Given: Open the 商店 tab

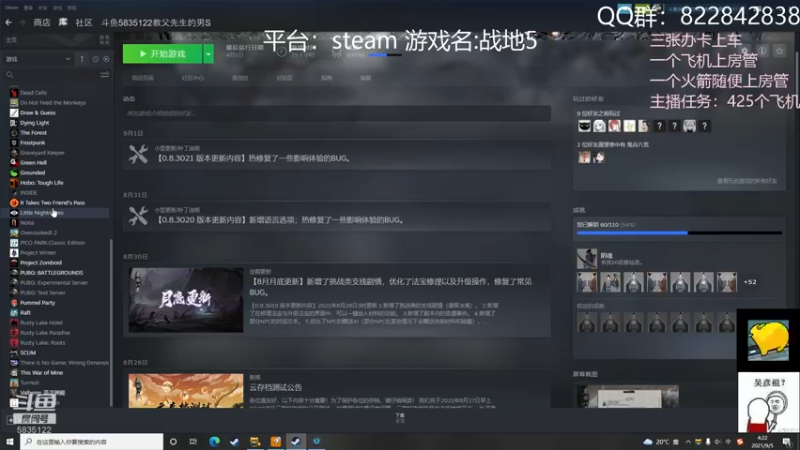Looking at the screenshot, I should click(x=42, y=22).
